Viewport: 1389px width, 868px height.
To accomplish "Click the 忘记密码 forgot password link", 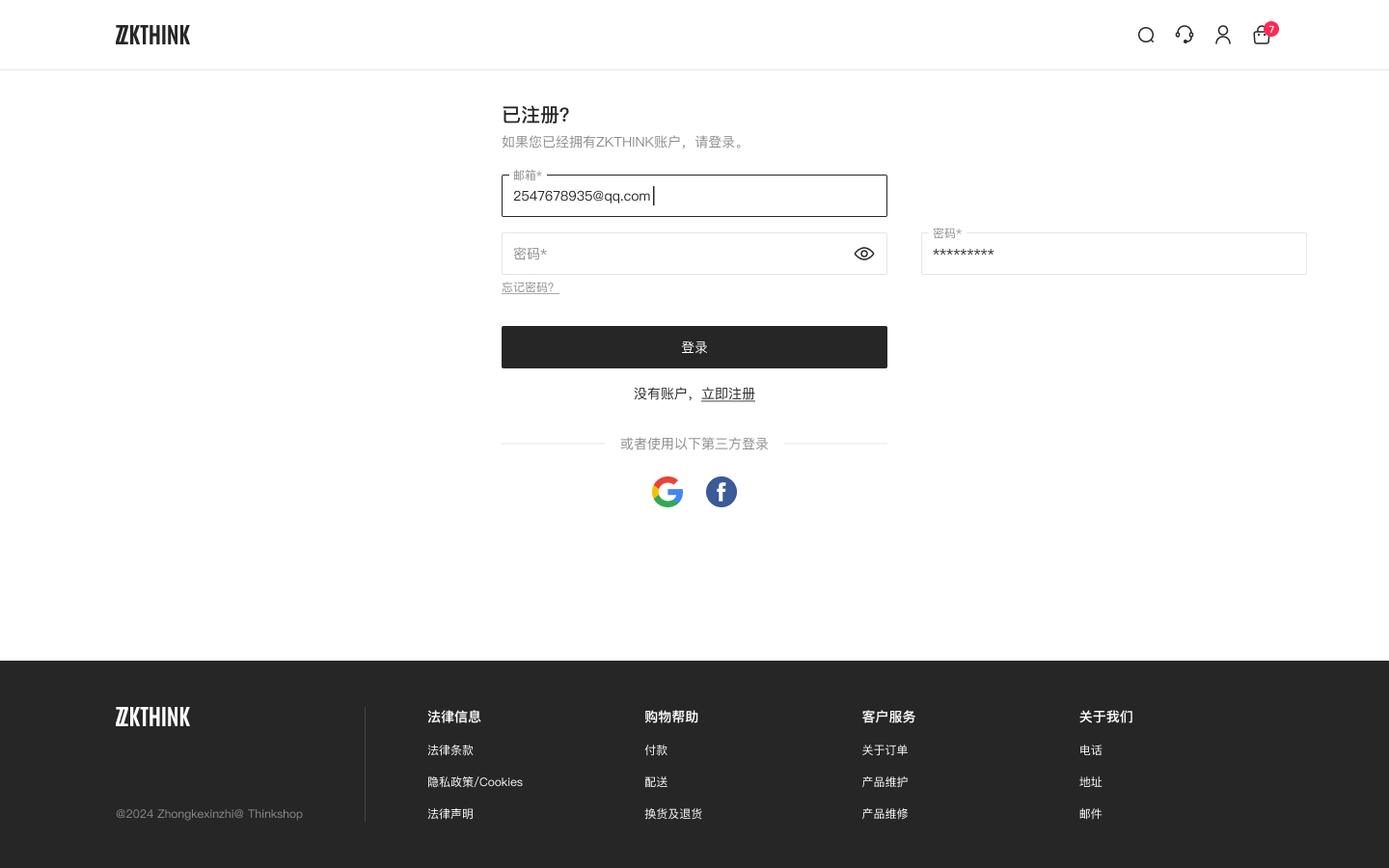I will 530,287.
